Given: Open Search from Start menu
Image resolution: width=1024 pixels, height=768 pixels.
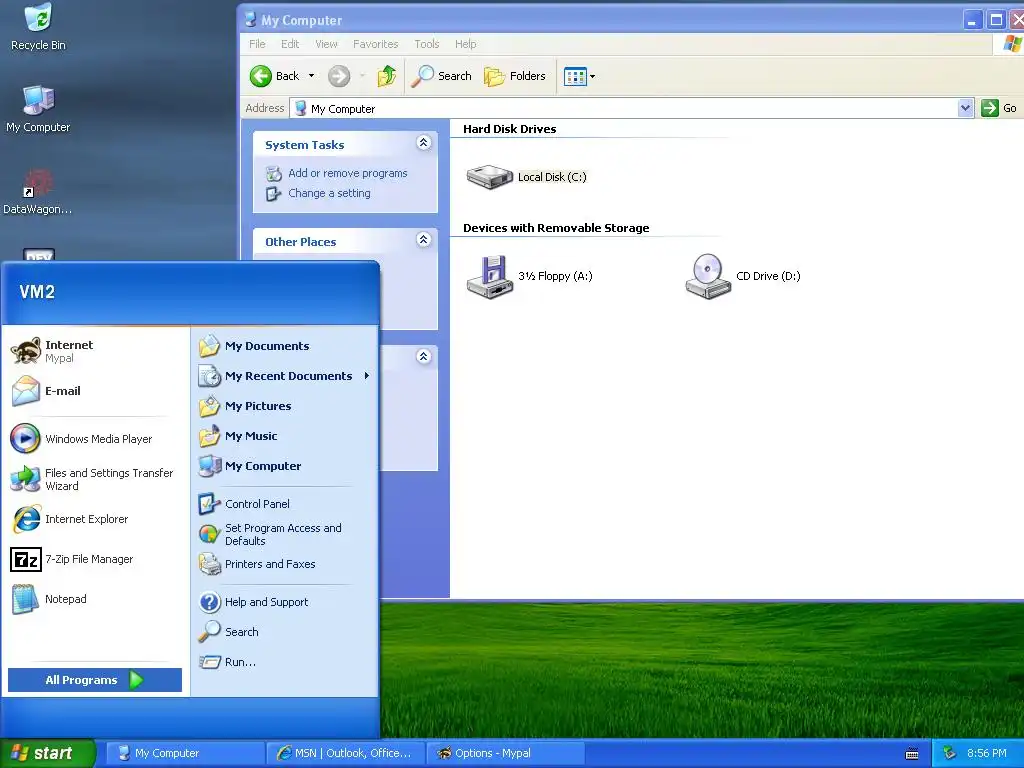Looking at the screenshot, I should click(285, 632).
